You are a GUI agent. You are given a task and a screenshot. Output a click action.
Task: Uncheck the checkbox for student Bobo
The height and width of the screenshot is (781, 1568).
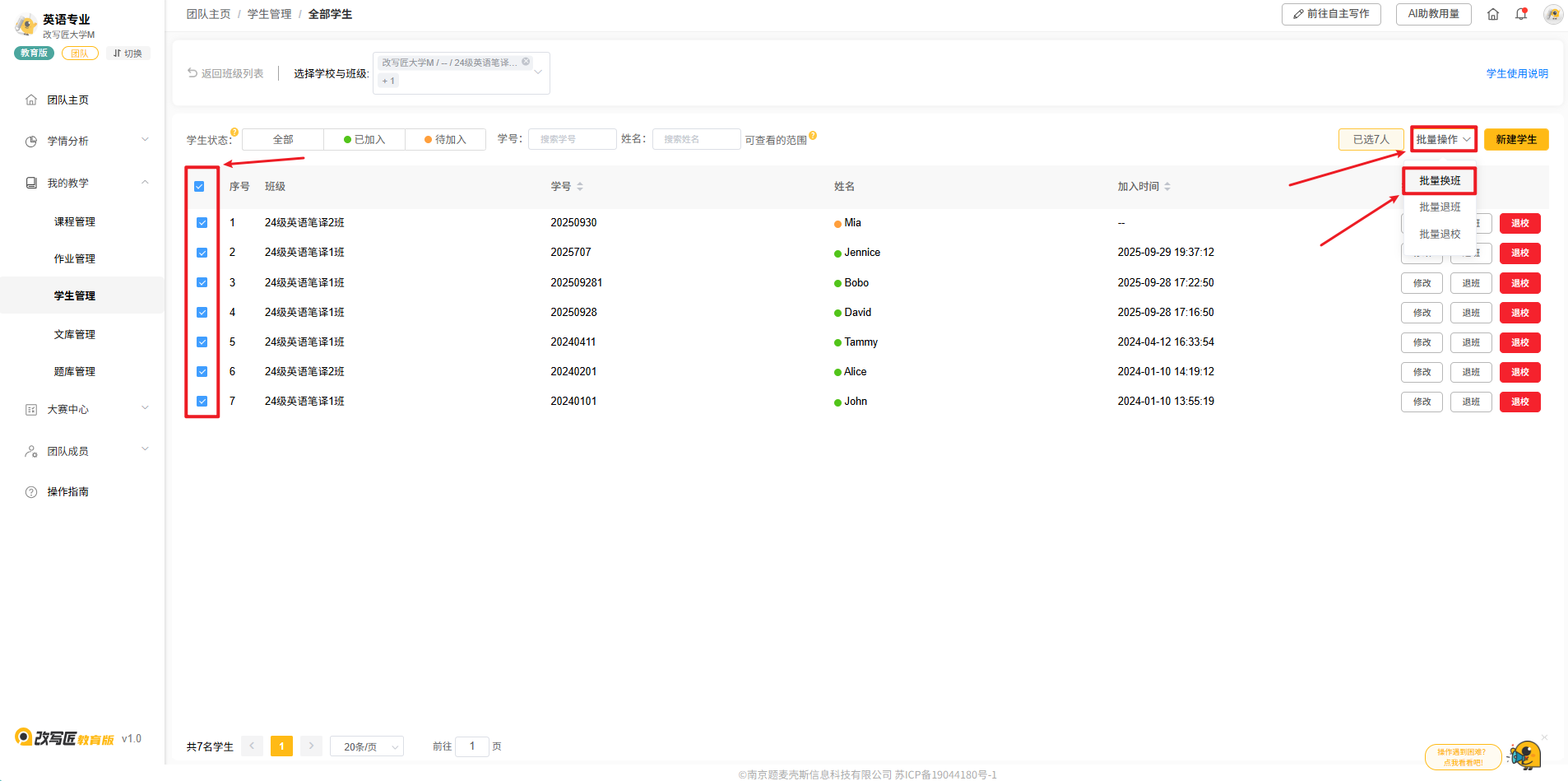click(202, 282)
